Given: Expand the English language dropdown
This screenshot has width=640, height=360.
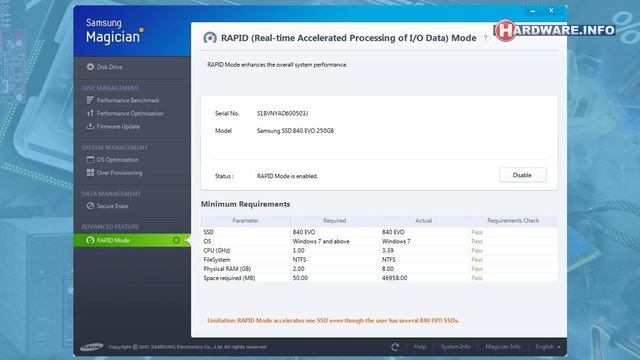Looking at the screenshot, I should click(548, 347).
